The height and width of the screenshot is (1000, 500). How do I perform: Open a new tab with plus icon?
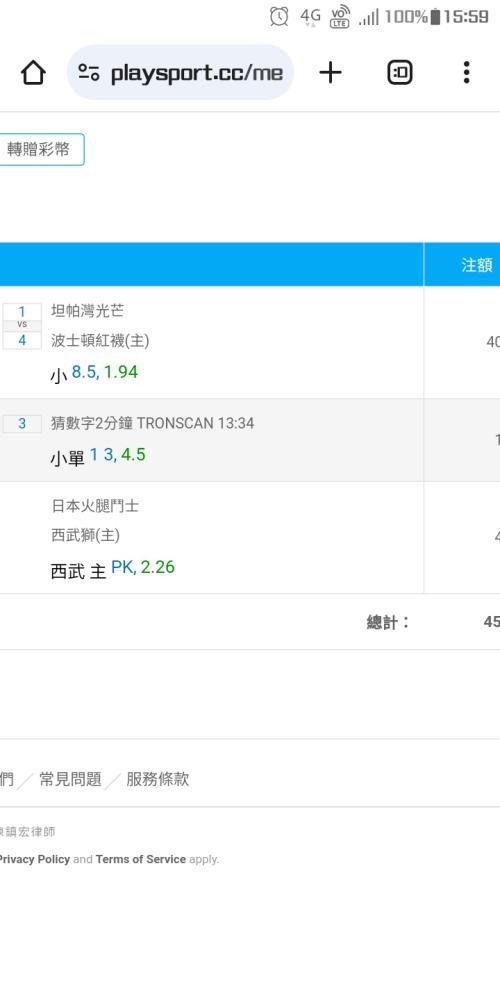pyautogui.click(x=330, y=73)
